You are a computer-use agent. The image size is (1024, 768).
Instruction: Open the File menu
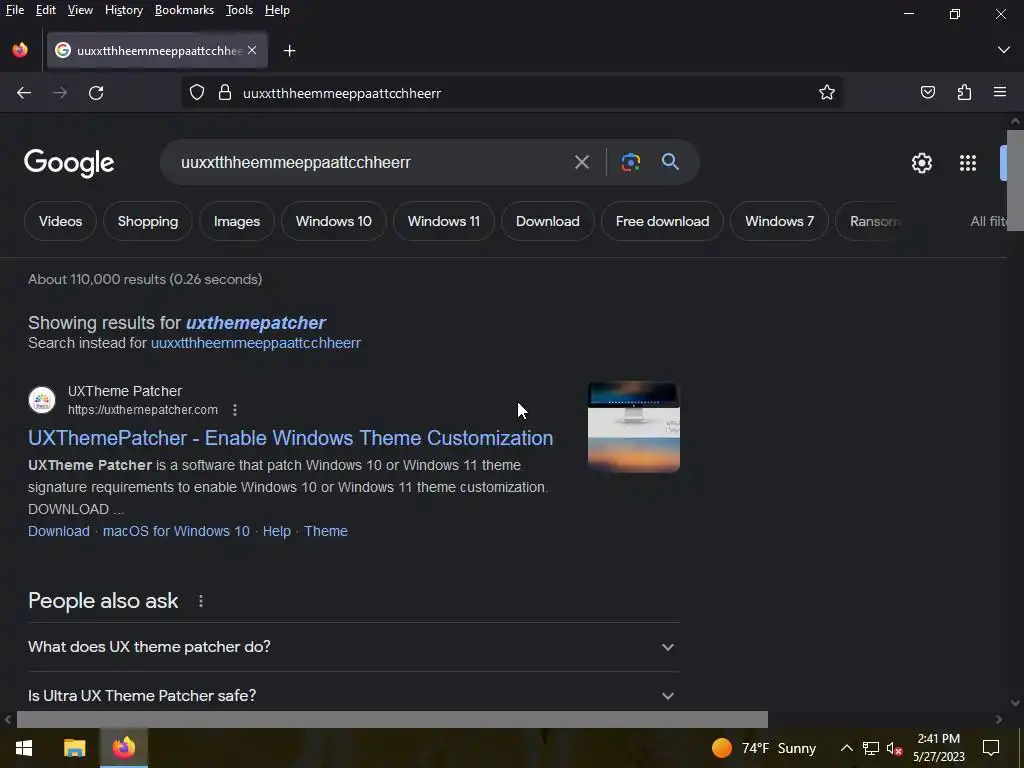15,10
